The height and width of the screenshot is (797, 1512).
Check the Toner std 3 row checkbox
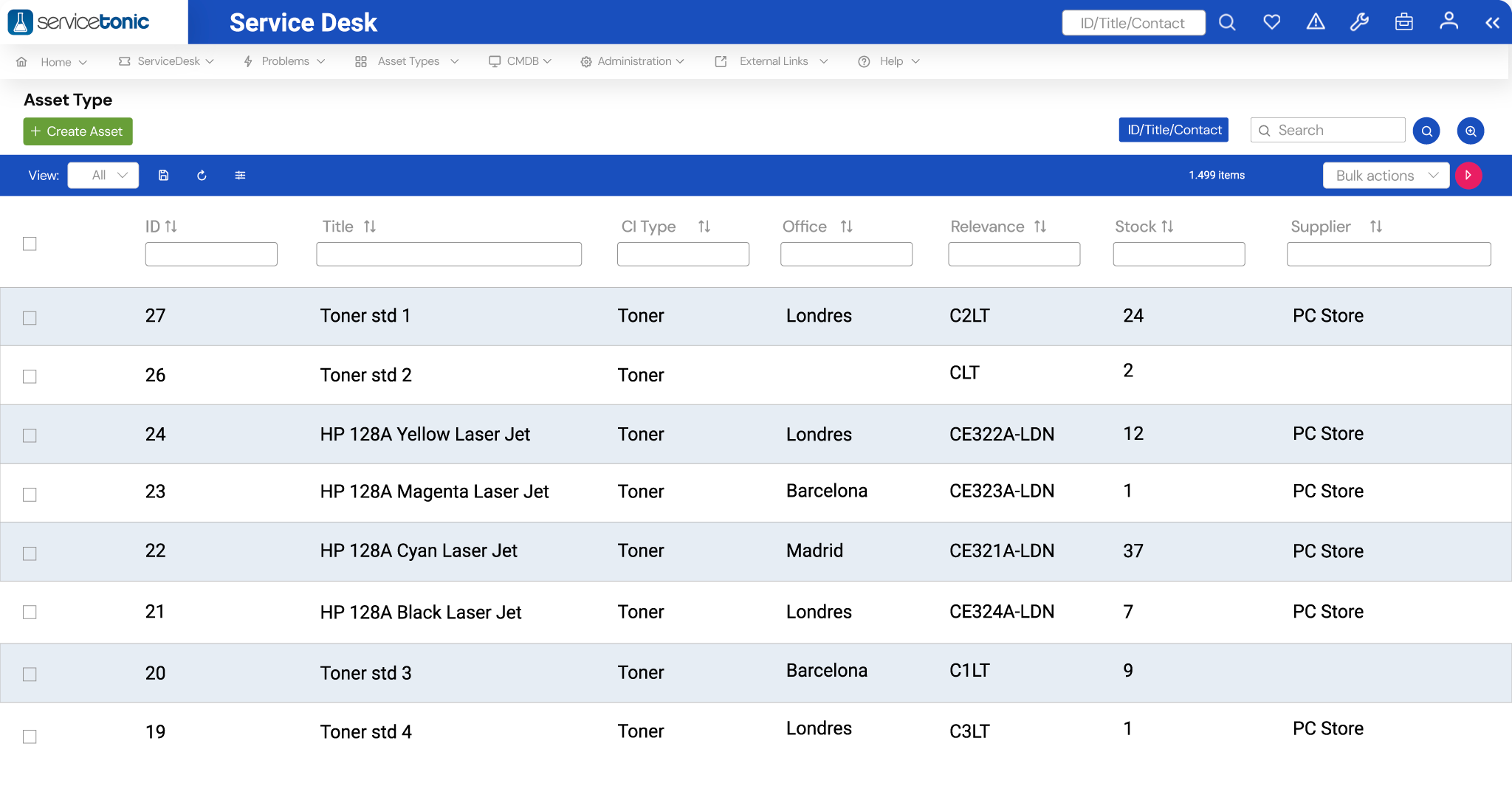click(x=30, y=674)
